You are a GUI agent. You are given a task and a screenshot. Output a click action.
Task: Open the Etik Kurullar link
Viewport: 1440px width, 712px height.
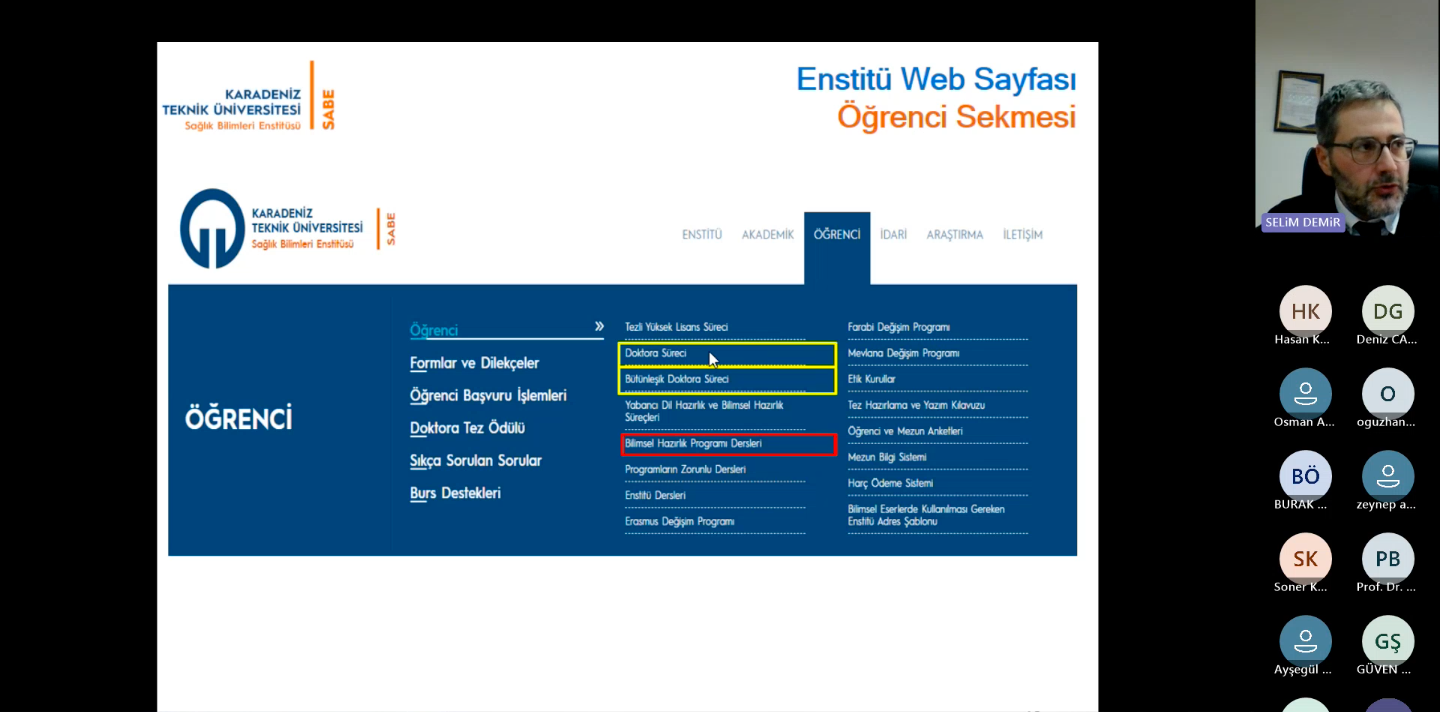(872, 379)
